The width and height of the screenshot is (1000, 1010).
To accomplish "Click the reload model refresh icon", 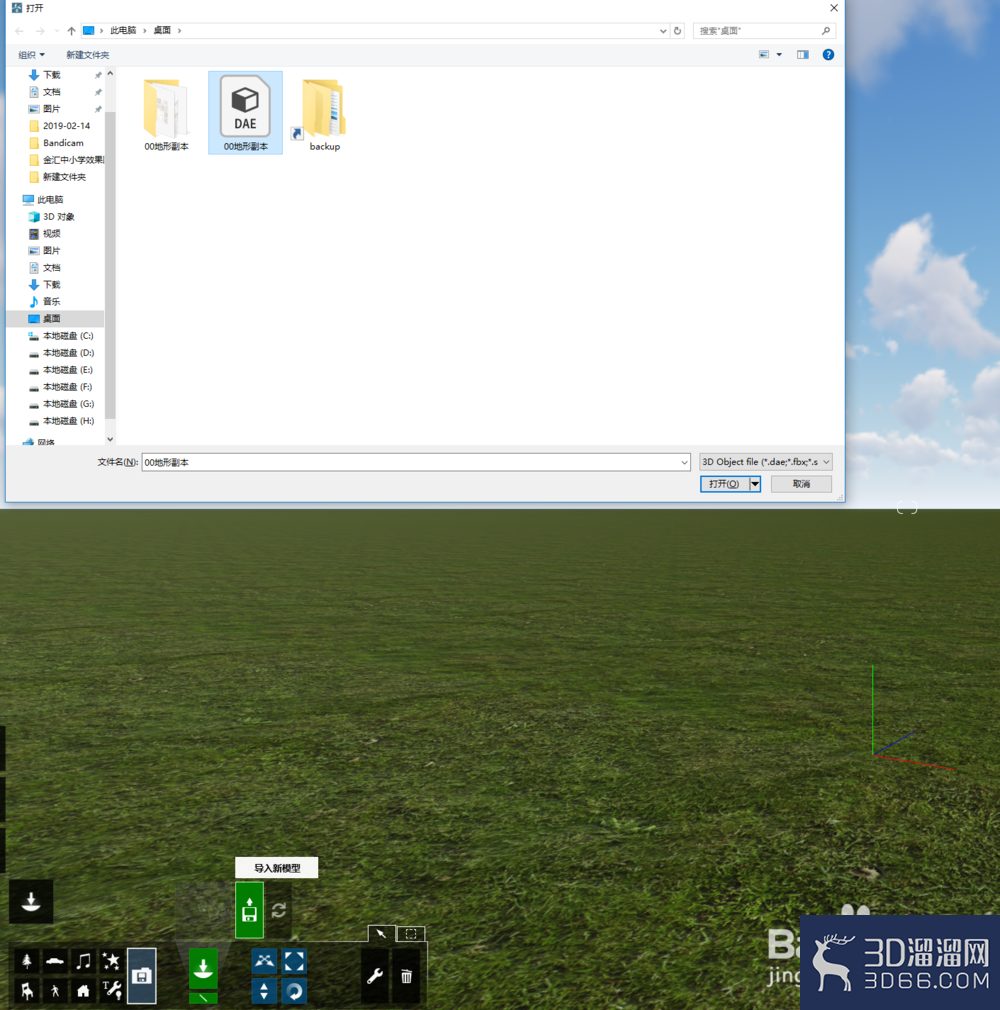I will 278,910.
